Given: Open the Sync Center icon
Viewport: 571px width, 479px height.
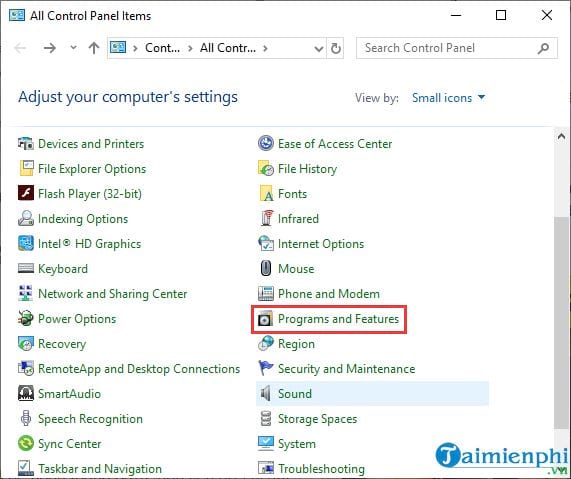Looking at the screenshot, I should 25,443.
